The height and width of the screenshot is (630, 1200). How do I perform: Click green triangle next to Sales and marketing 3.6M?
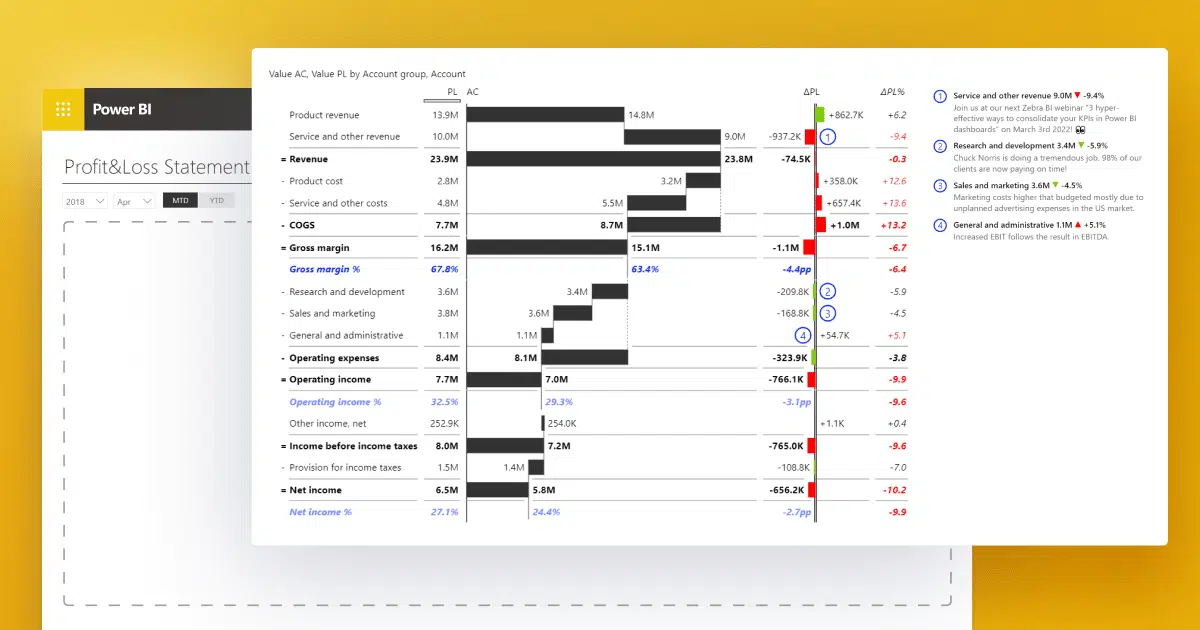point(1055,184)
